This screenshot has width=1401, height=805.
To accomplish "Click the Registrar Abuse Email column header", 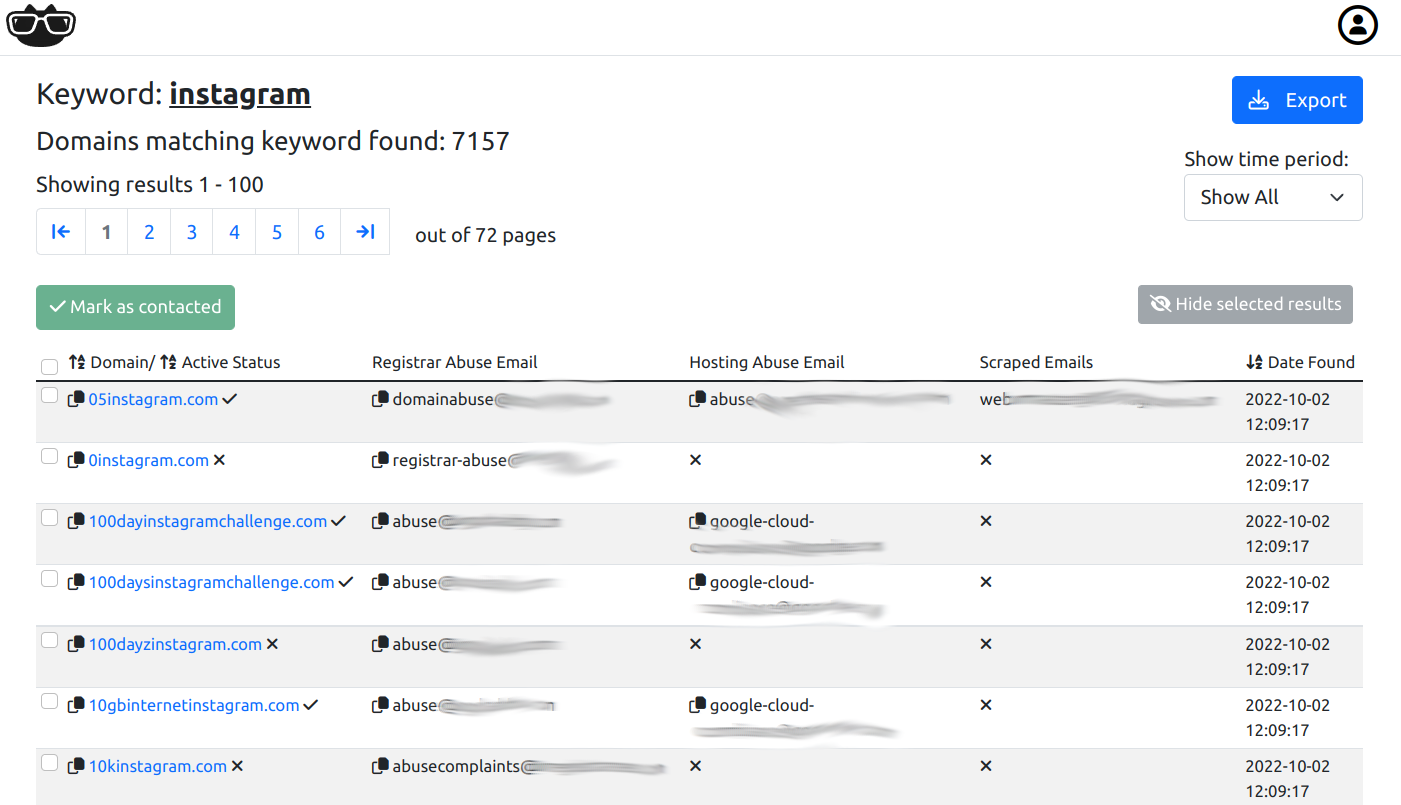I will 455,362.
